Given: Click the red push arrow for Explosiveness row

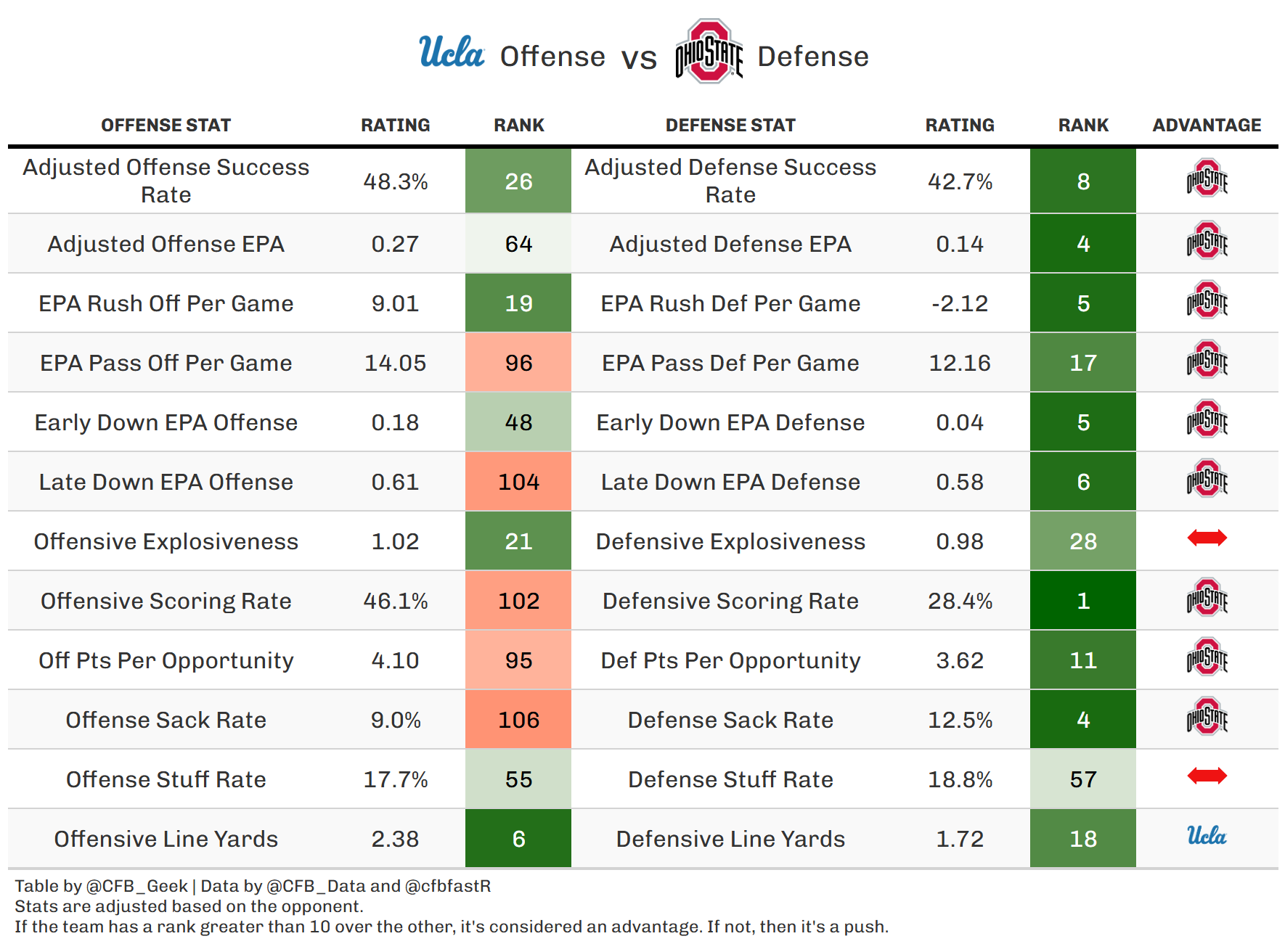Looking at the screenshot, I should point(1207,538).
